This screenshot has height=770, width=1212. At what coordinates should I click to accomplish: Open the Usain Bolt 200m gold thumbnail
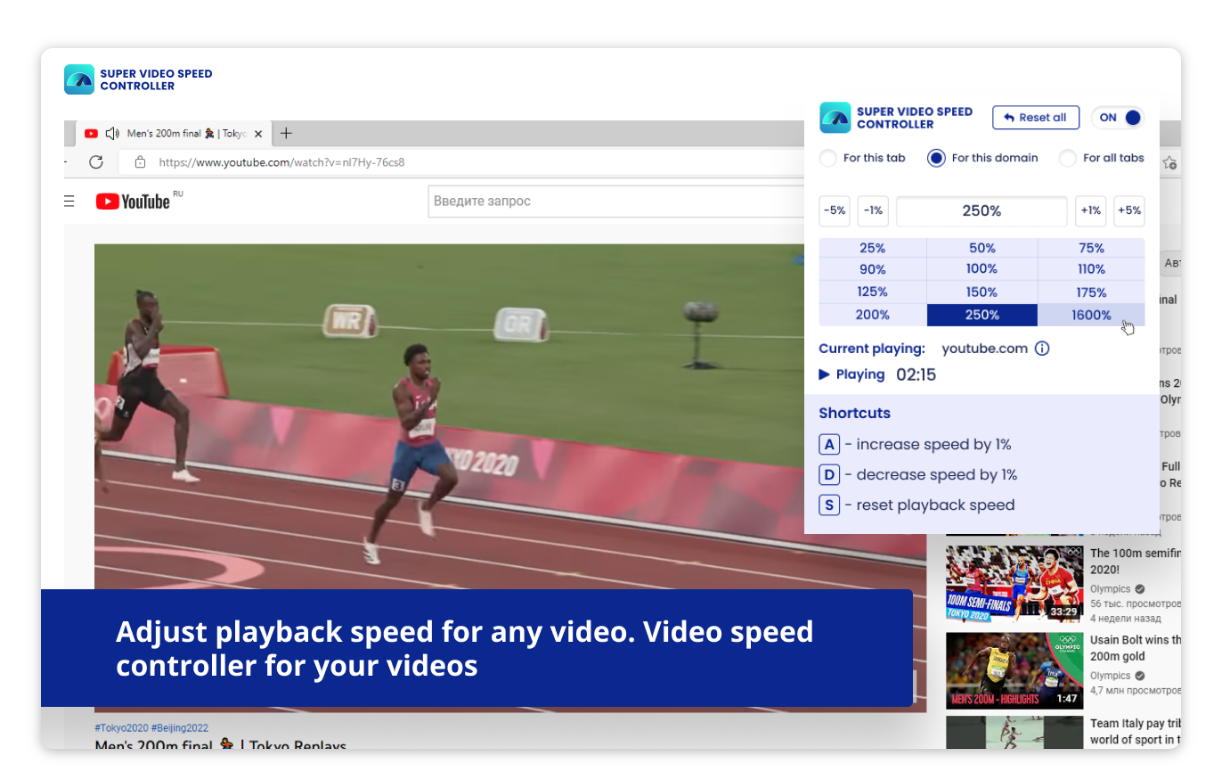coord(1014,670)
